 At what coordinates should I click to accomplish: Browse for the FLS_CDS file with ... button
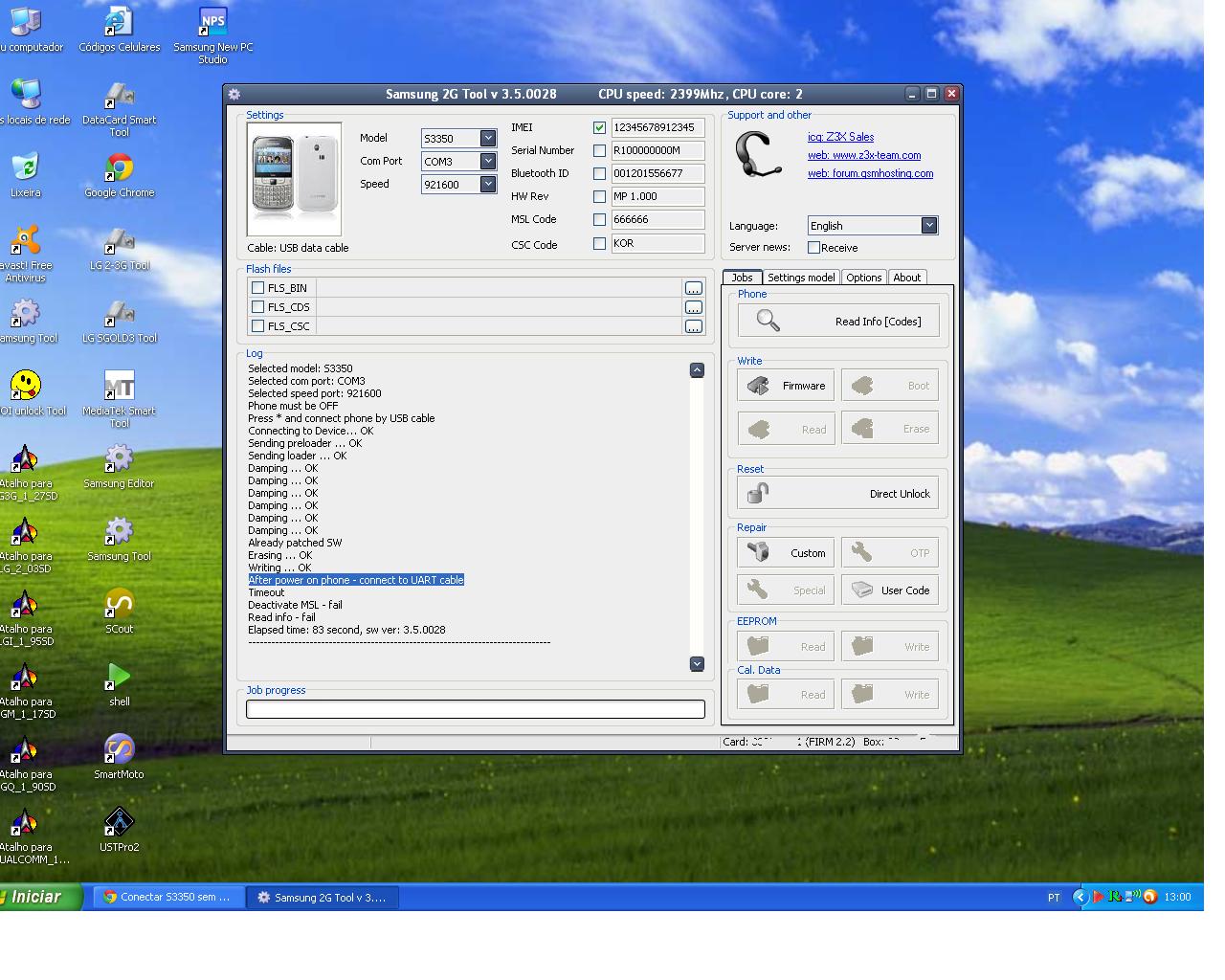tap(694, 307)
